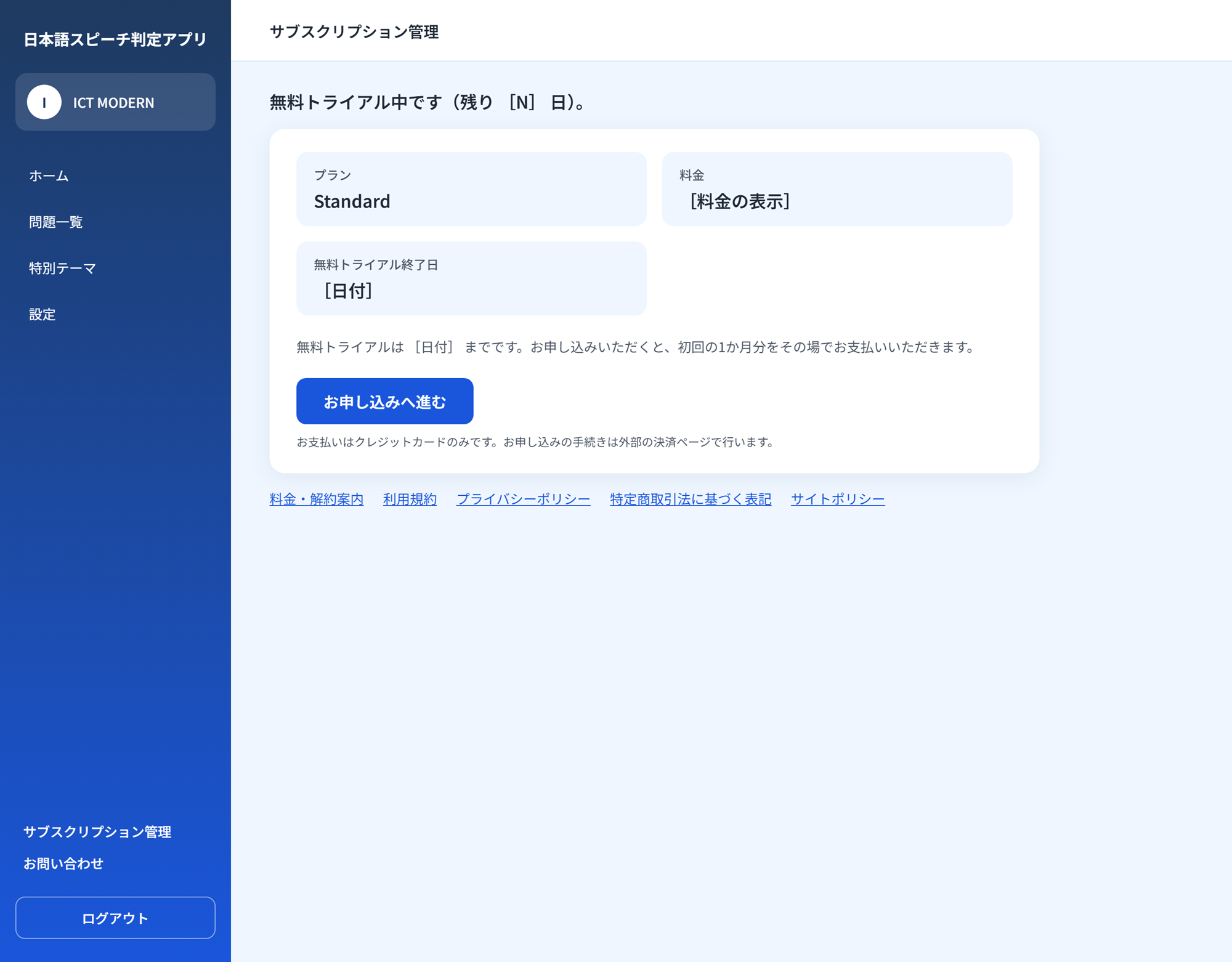The height and width of the screenshot is (962, 1232).
Task: Click the 無料トライアル終了日 label
Action: [376, 265]
